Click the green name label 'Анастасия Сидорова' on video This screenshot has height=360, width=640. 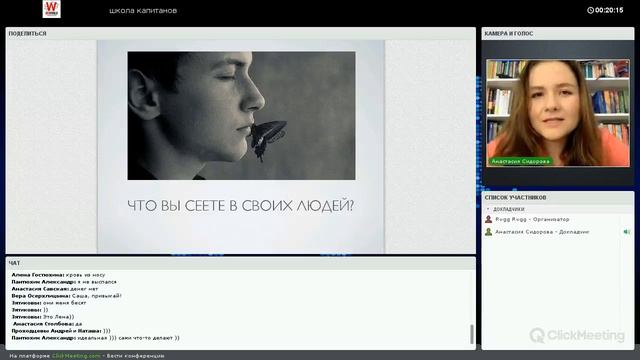pos(520,161)
